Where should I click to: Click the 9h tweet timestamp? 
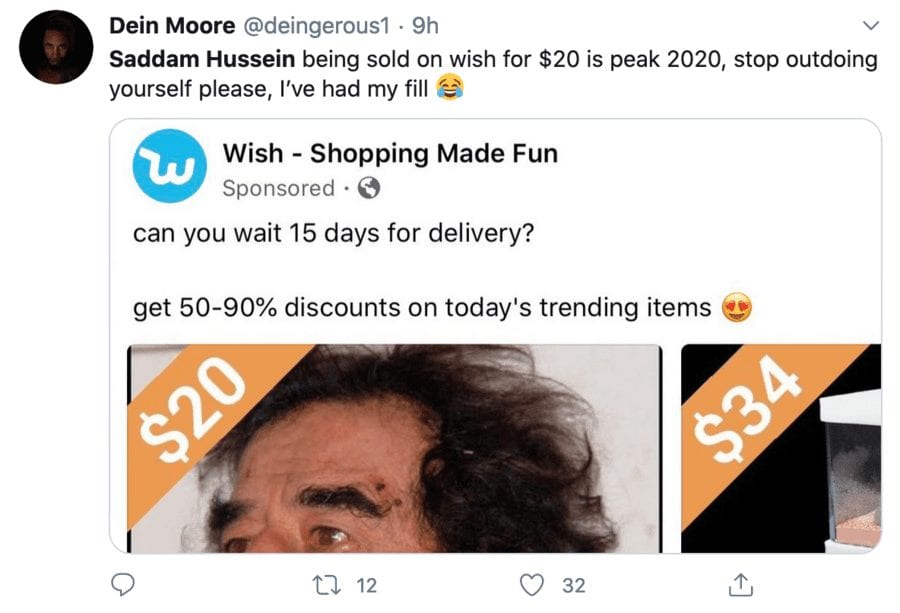[425, 23]
